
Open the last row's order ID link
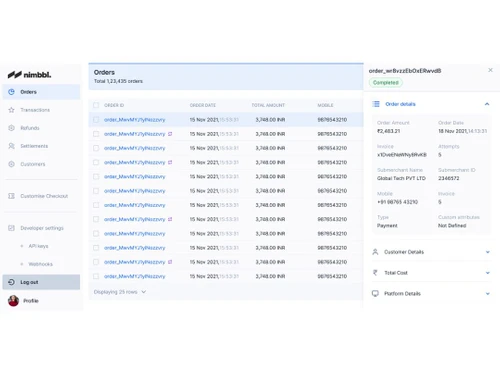tap(134, 276)
